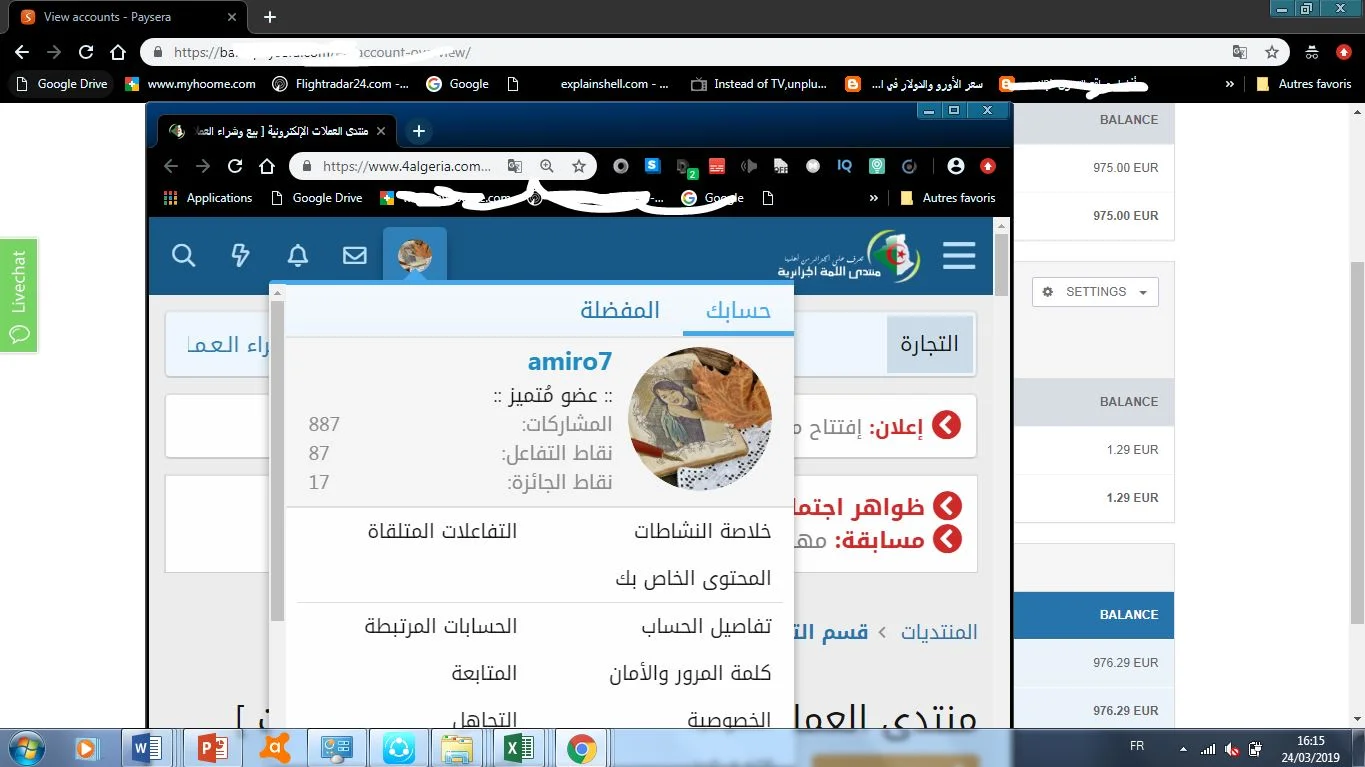Select the حسابك tab
Image resolution: width=1365 pixels, height=767 pixels.
click(x=738, y=311)
